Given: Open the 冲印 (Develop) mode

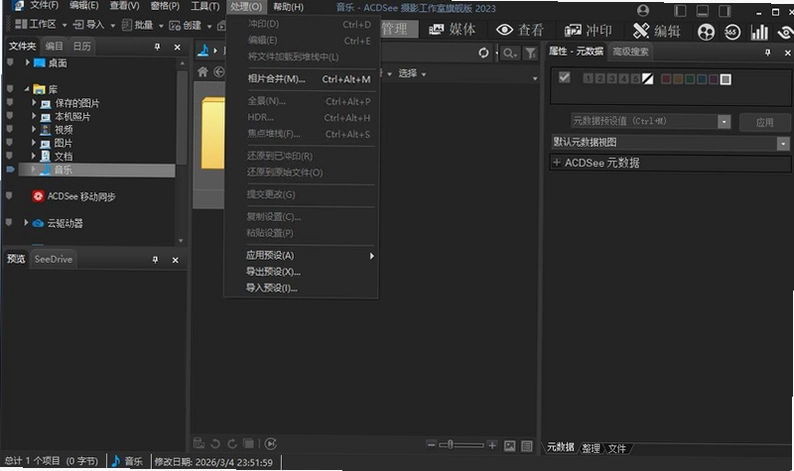Looking at the screenshot, I should click(x=588, y=30).
